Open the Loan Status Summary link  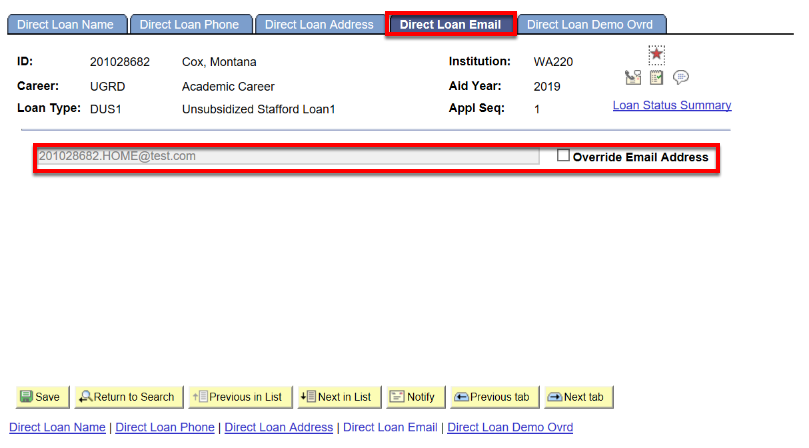click(672, 105)
